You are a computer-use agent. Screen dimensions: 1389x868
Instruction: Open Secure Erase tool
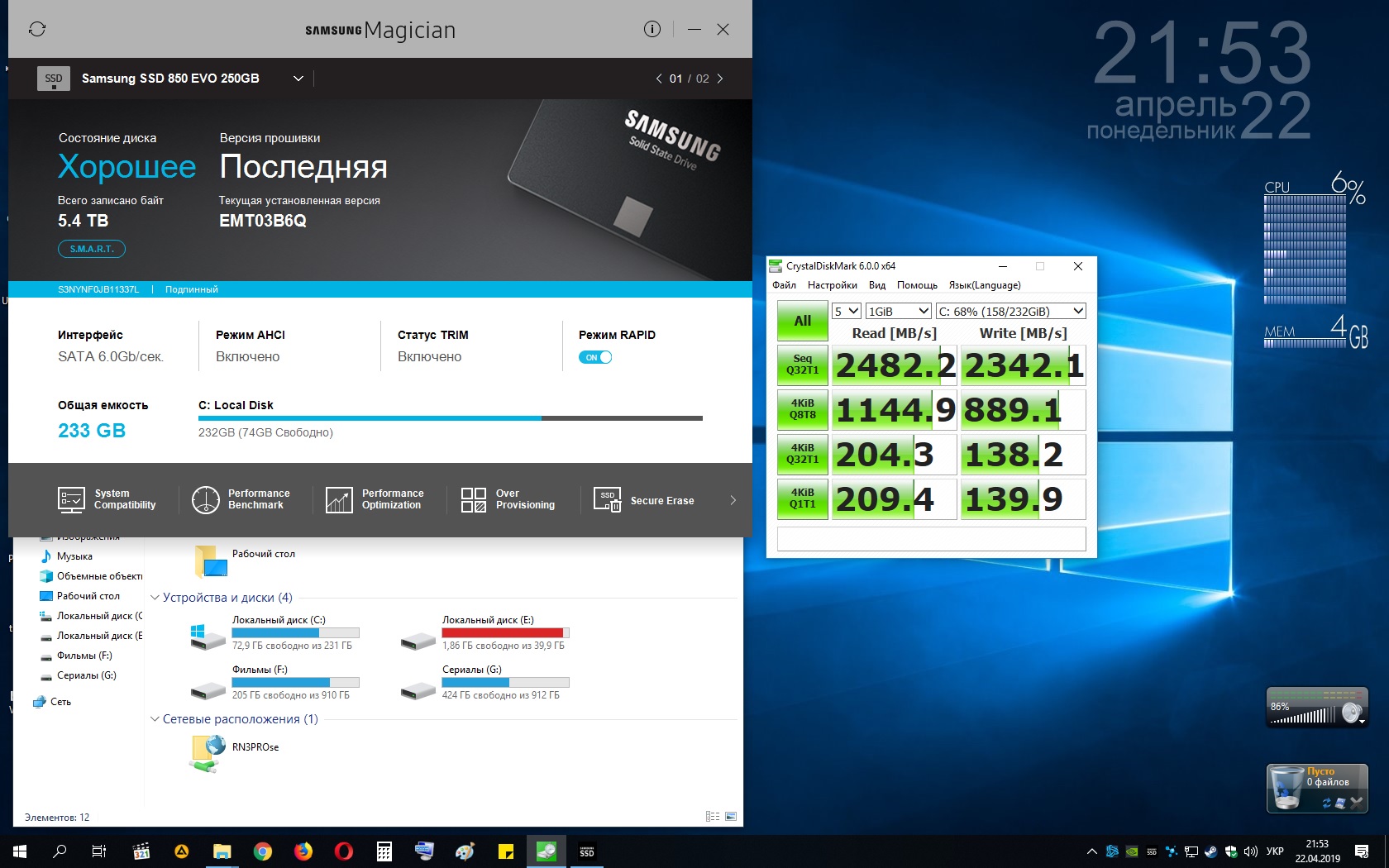tap(644, 500)
